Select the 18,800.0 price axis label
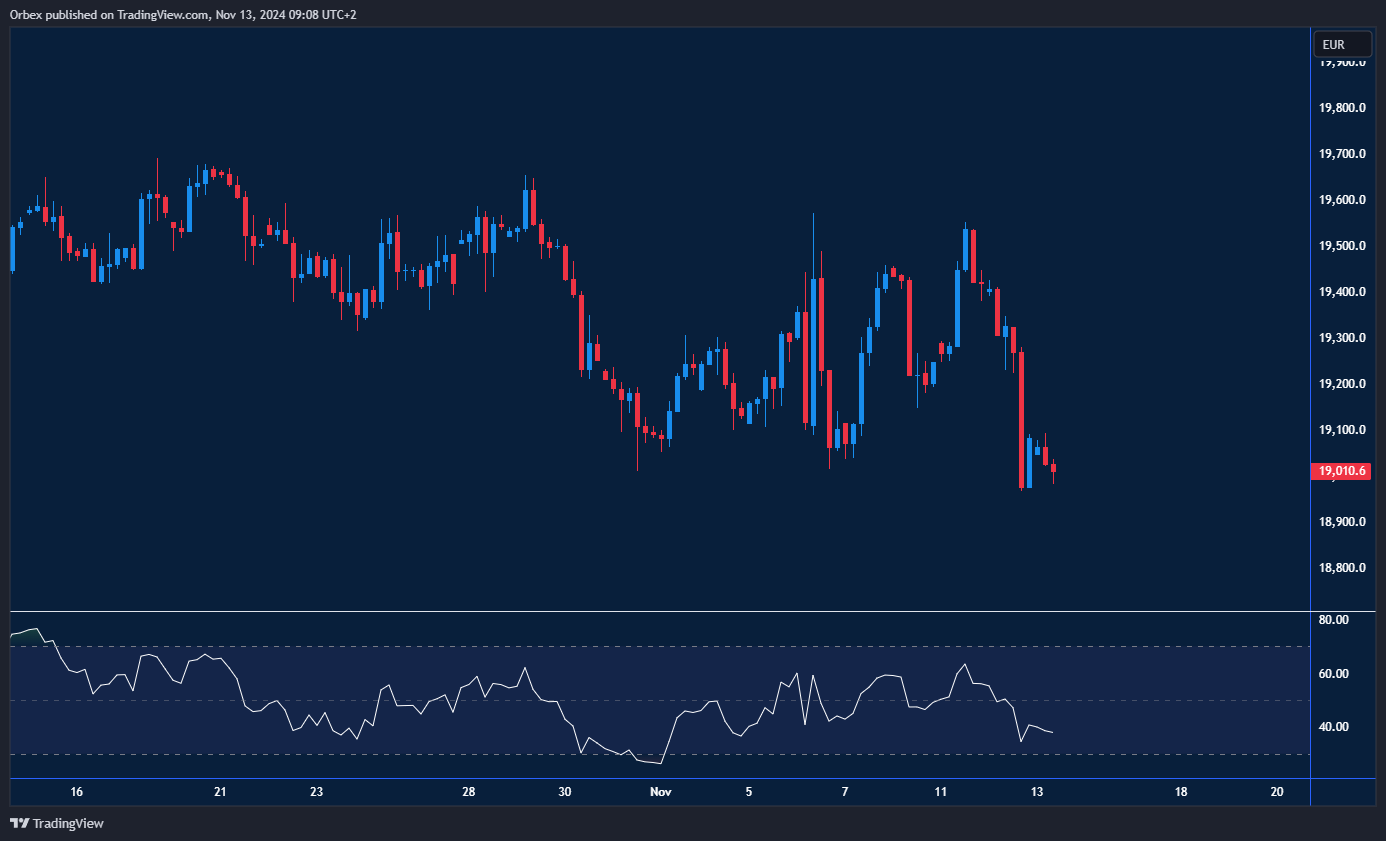 click(1342, 568)
